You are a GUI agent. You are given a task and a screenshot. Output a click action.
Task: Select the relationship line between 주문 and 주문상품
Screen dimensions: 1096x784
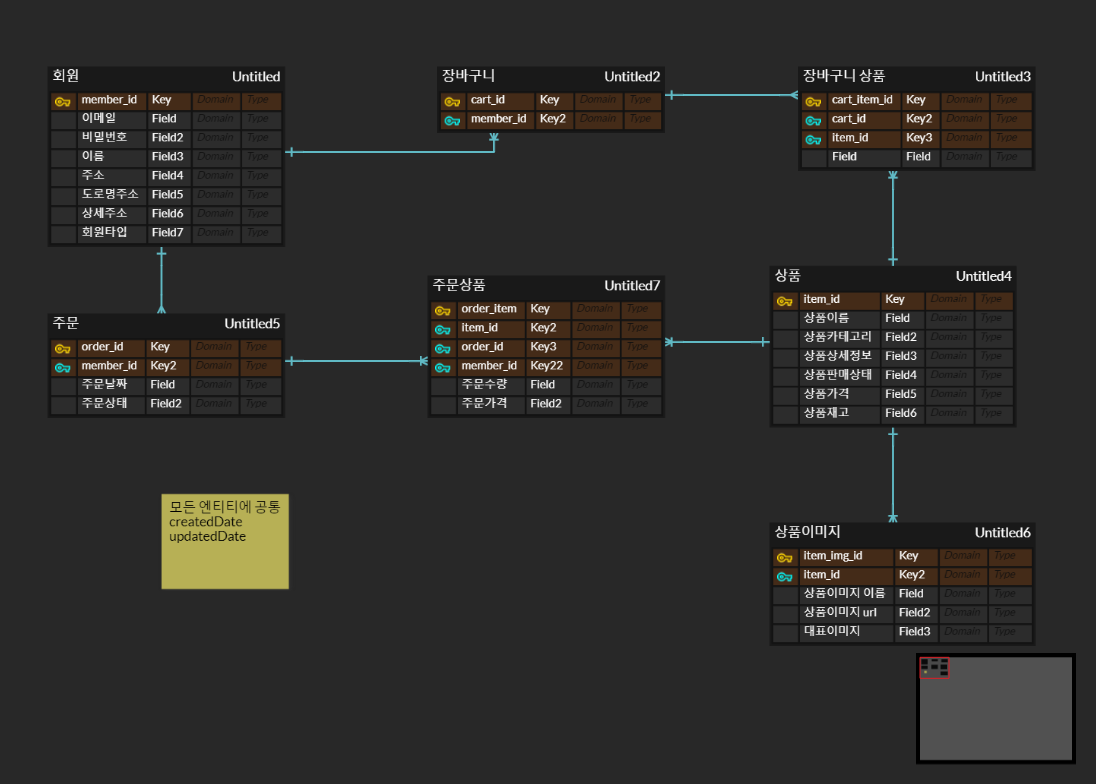pos(356,361)
